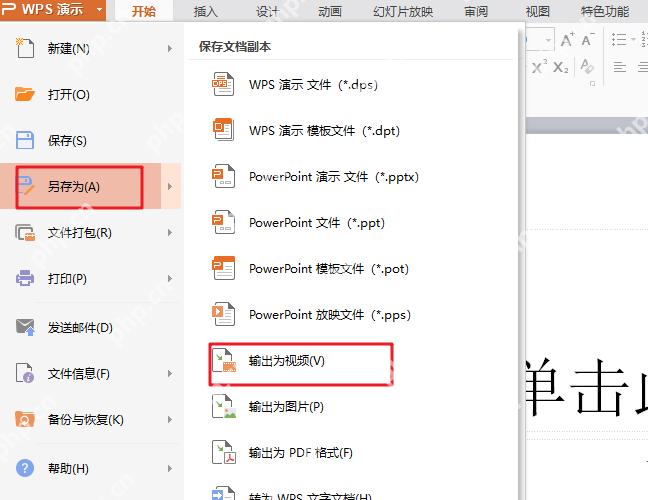Viewport: 648px width, 500px height.
Task: Select 新建(N) in file menu
Action: click(91, 48)
